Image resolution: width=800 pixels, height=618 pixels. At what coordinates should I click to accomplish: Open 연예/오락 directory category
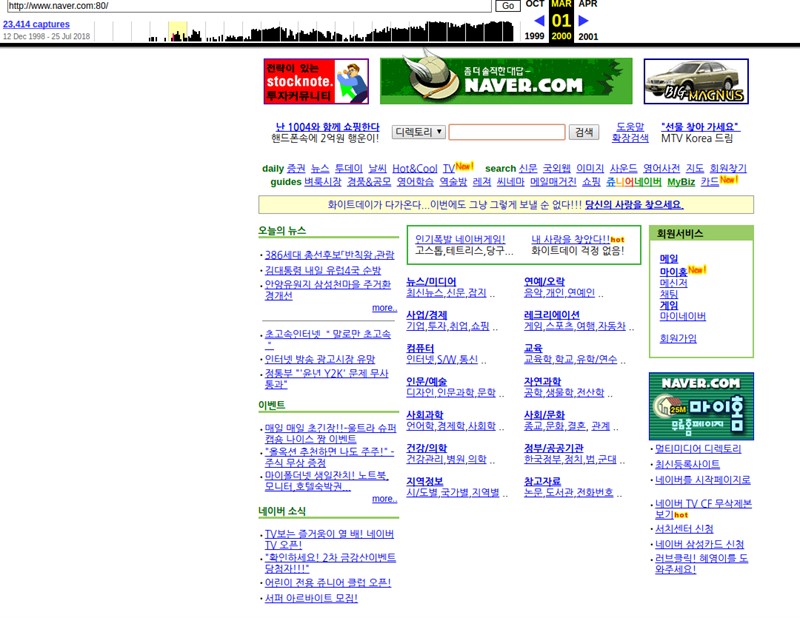tap(544, 282)
